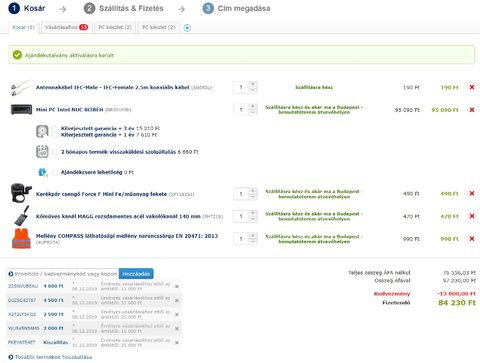This screenshot has width=480, height=363.
Task: Decrease quantity of Mellény COMPASS
Action: pyautogui.click(x=253, y=241)
